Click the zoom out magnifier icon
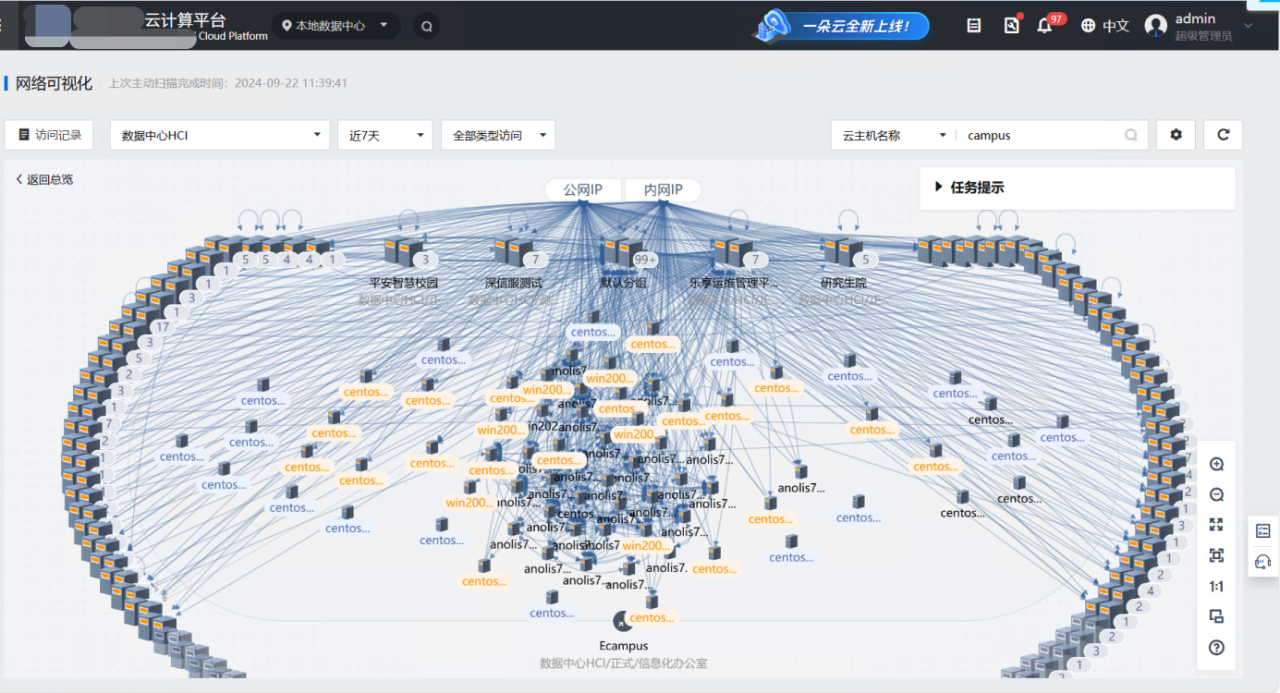Image resolution: width=1280 pixels, height=693 pixels. pyautogui.click(x=1216, y=495)
